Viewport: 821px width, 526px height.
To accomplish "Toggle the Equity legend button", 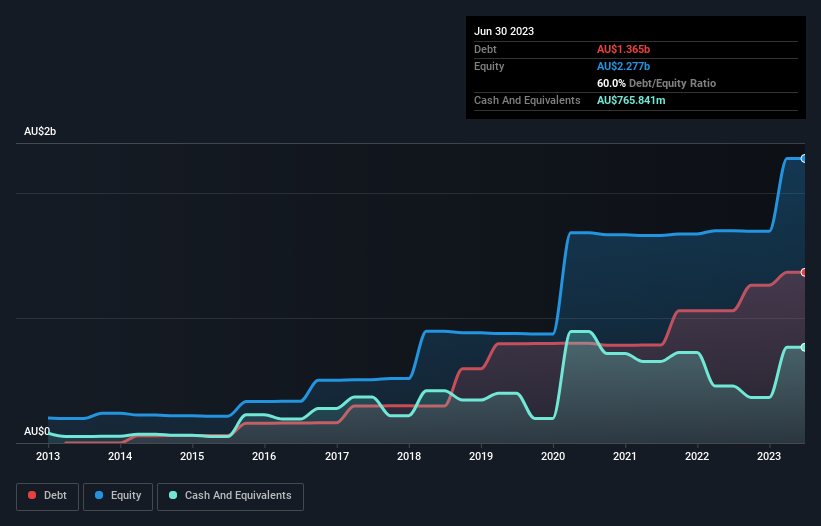I will tap(118, 496).
